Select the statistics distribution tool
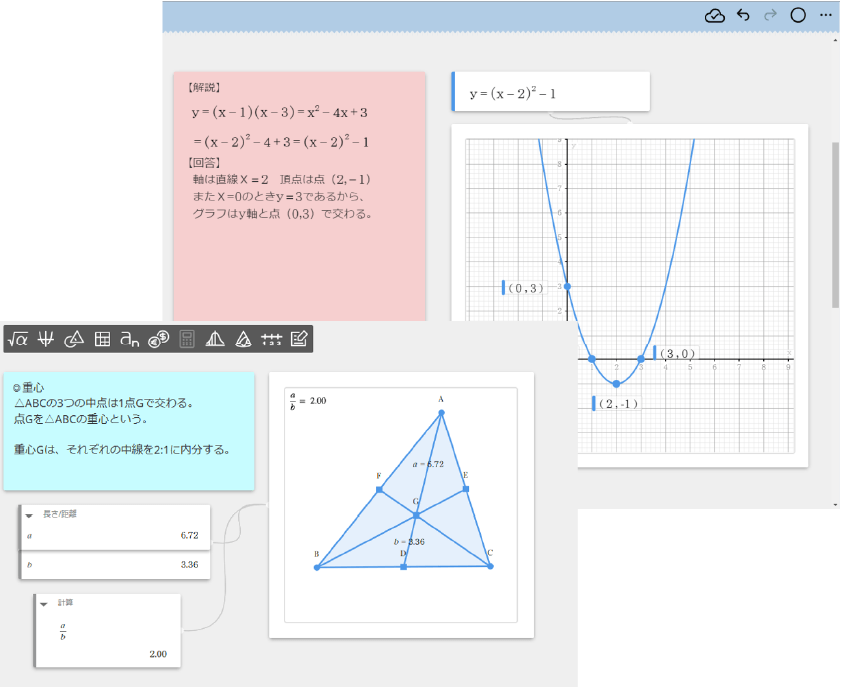841x687 pixels. [x=215, y=338]
